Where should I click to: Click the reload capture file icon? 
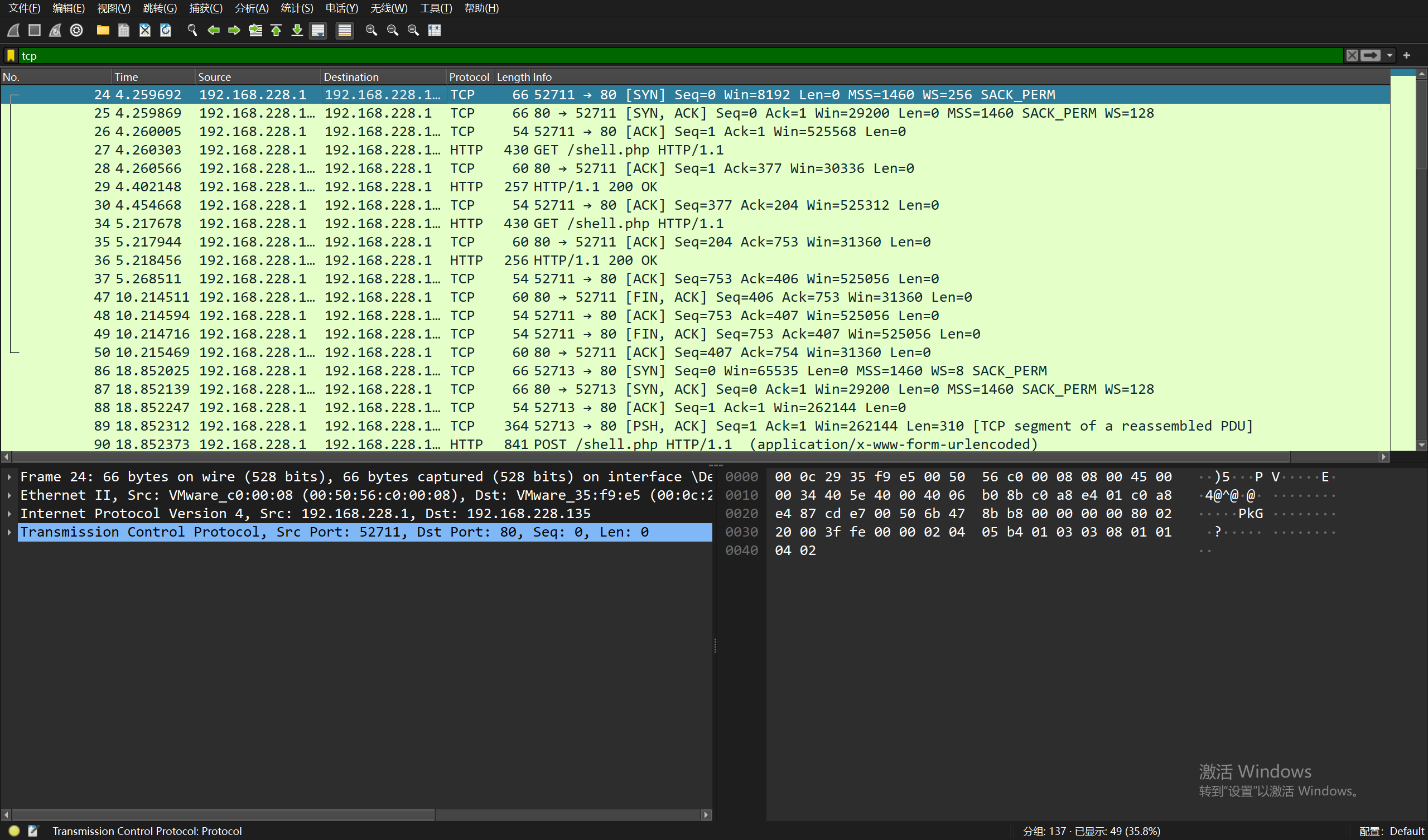(166, 30)
